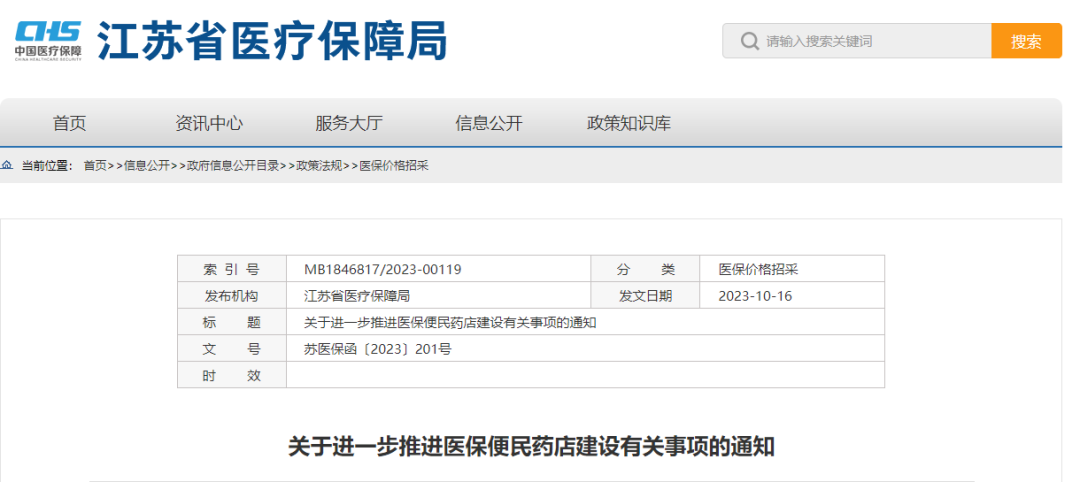Viewport: 1080px width, 482px height.
Task: Click the 发布机构 table label
Action: 231,296
